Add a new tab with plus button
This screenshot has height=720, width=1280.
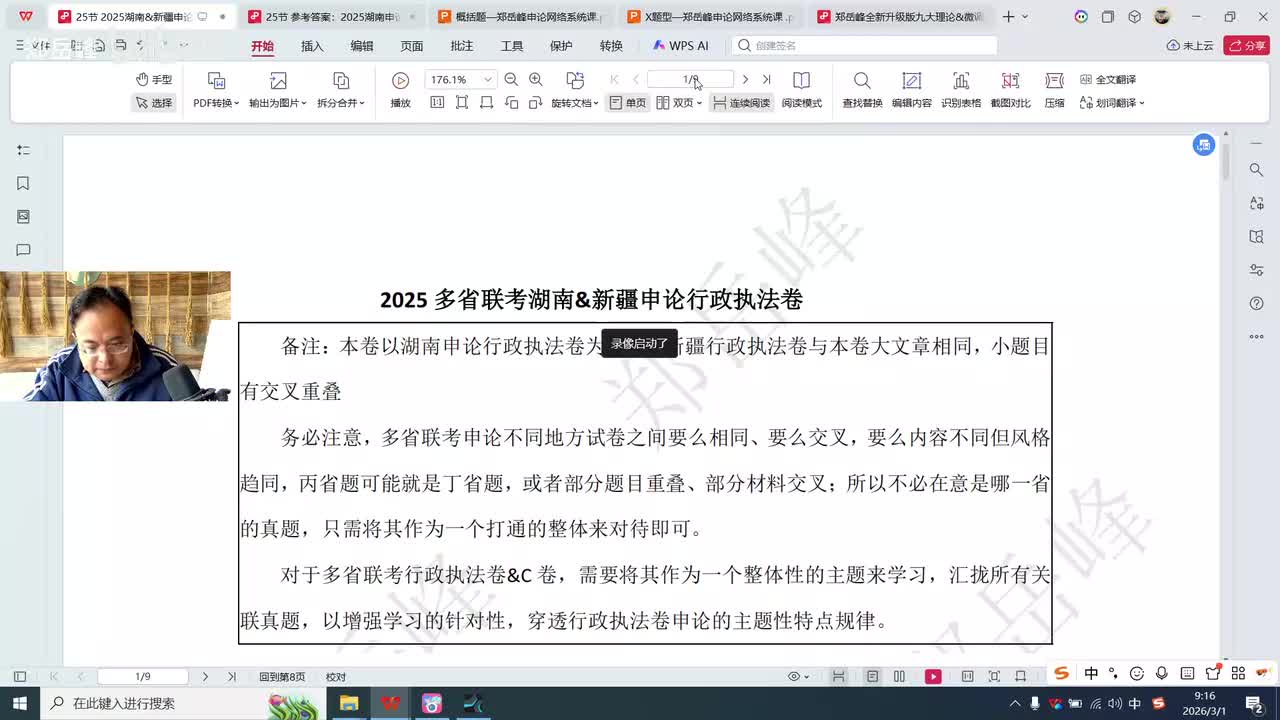pyautogui.click(x=1008, y=17)
